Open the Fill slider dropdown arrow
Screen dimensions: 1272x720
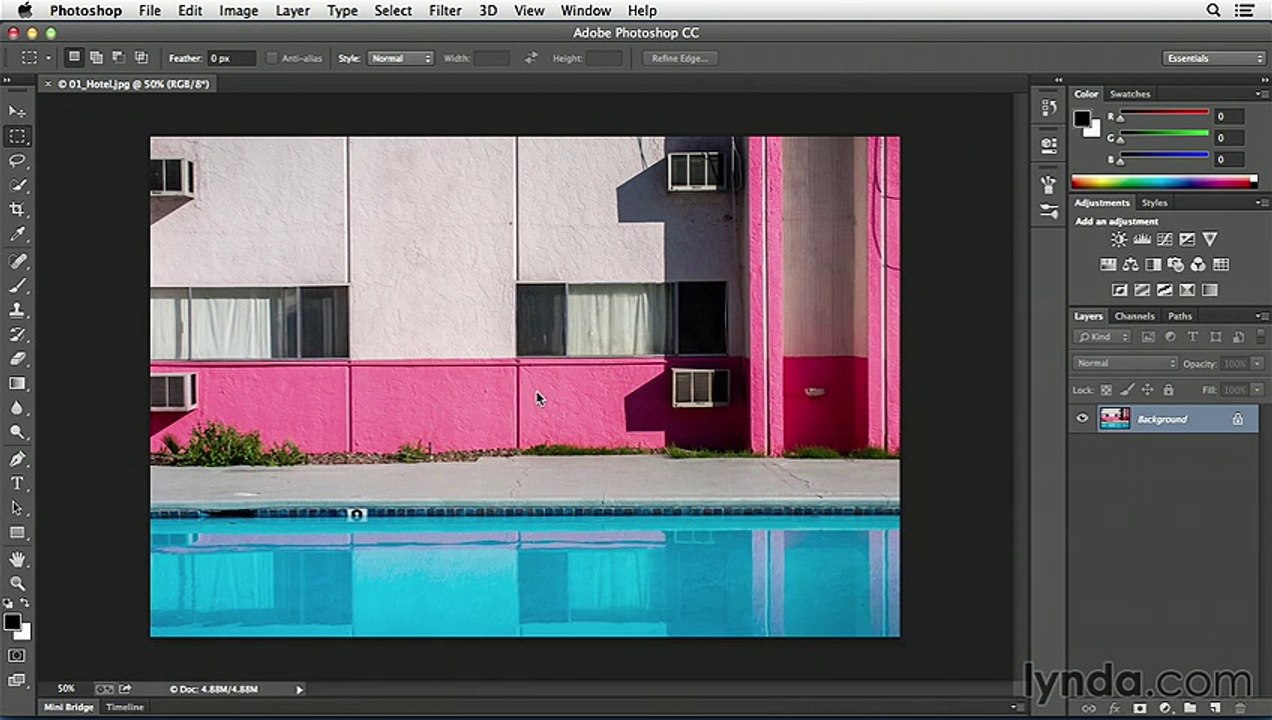(x=1257, y=390)
